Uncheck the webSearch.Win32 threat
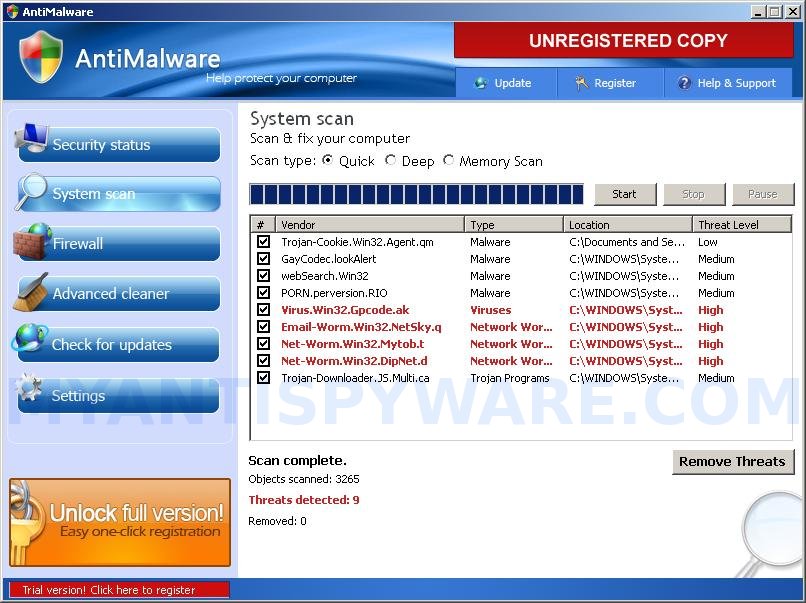806x603 pixels. click(x=264, y=276)
